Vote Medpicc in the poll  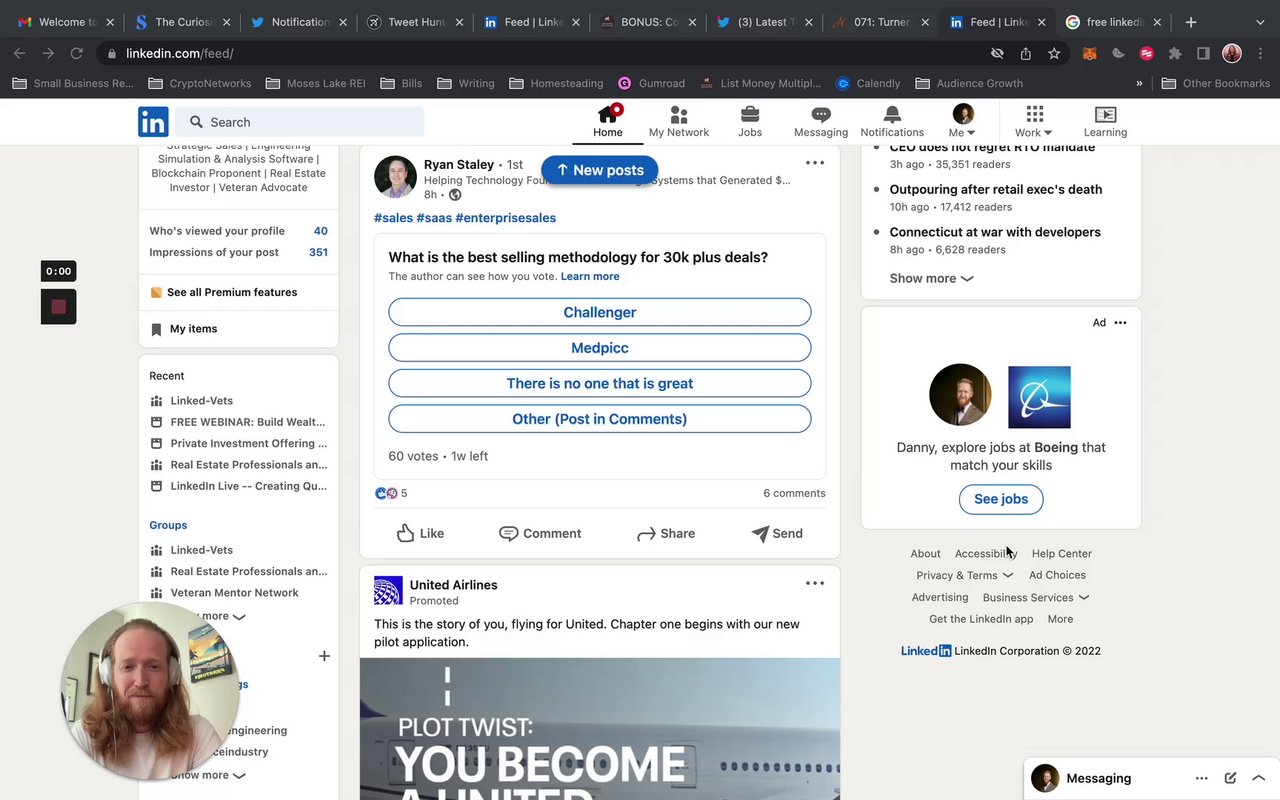pos(600,348)
